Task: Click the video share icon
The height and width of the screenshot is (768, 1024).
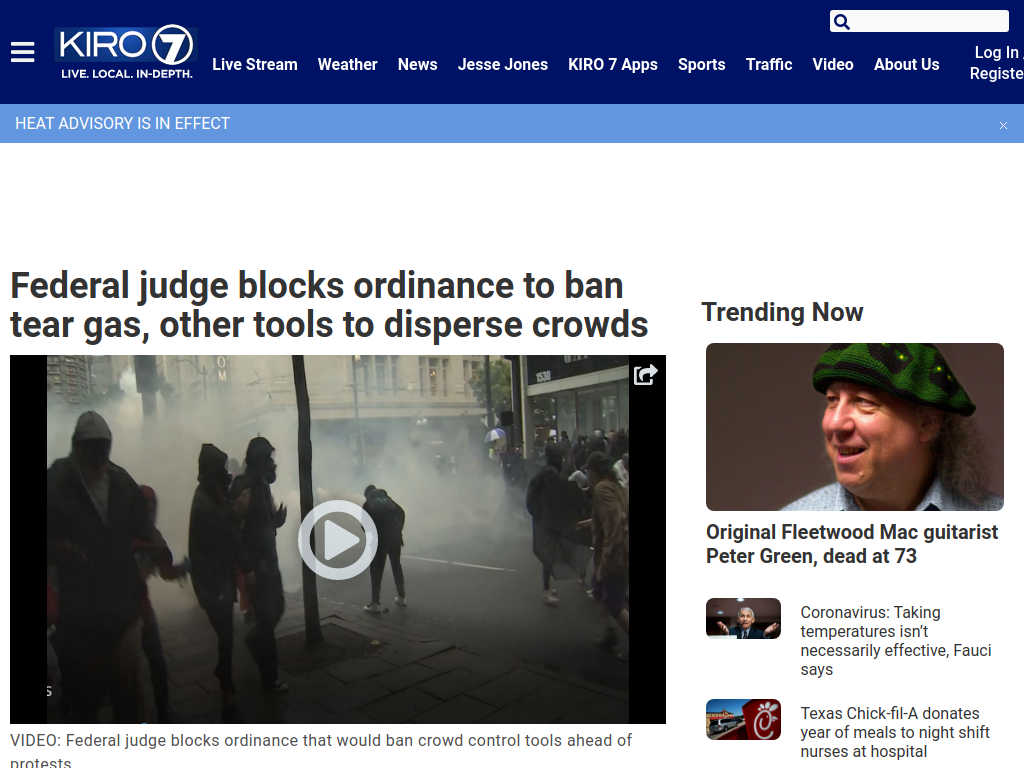Action: tap(645, 374)
